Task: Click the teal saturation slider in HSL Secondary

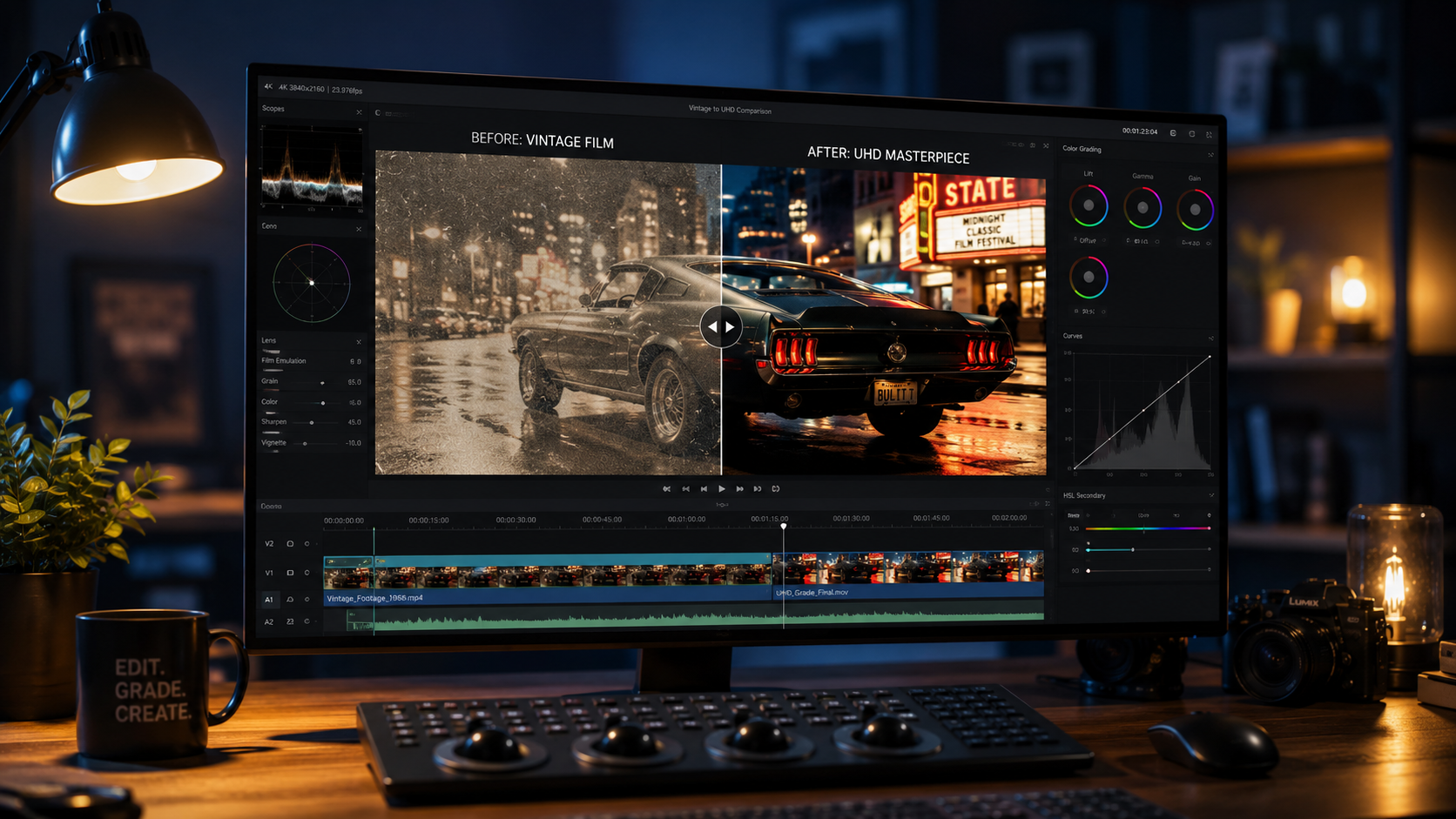Action: [x=1149, y=549]
